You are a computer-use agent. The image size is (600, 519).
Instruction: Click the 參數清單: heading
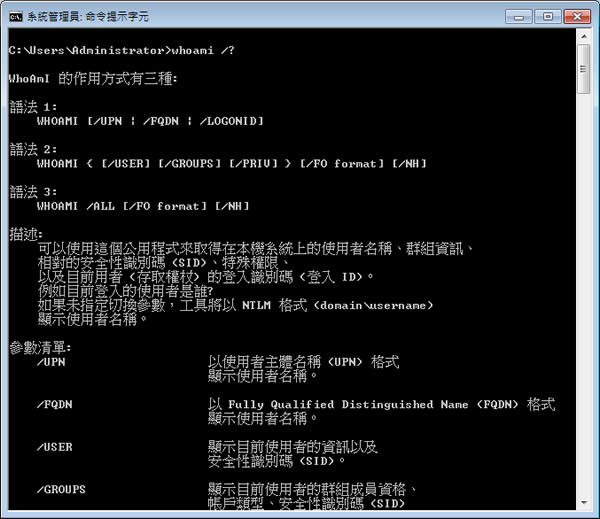pos(40,348)
